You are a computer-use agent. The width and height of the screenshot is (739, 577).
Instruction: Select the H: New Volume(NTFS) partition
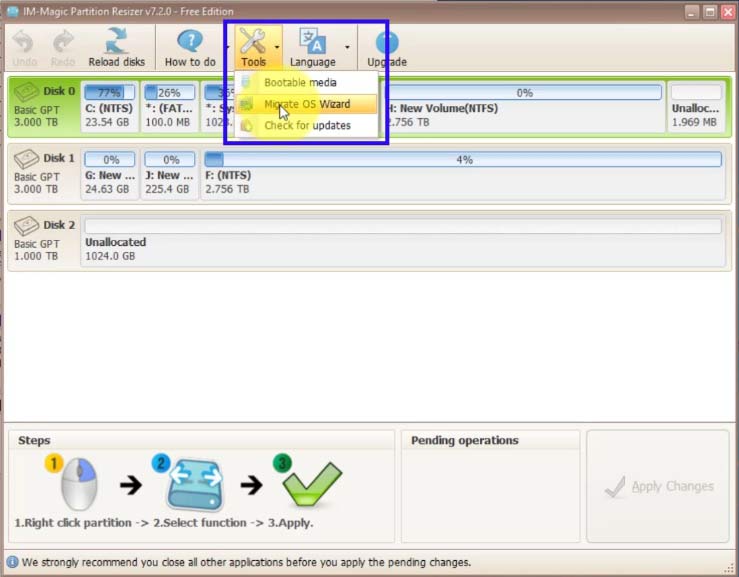(x=522, y=107)
